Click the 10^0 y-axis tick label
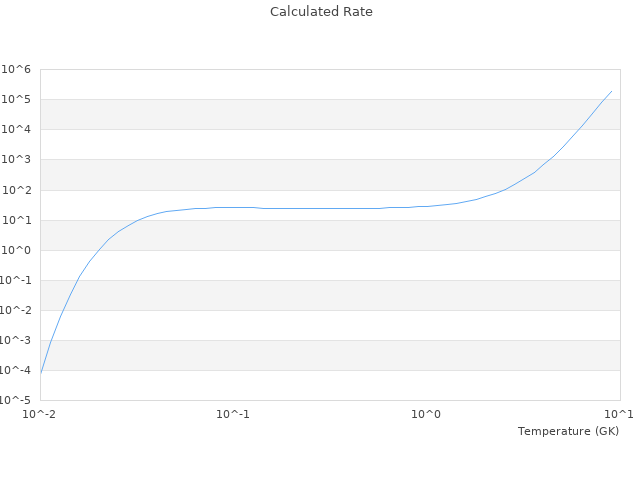This screenshot has height=480, width=640. [17, 250]
